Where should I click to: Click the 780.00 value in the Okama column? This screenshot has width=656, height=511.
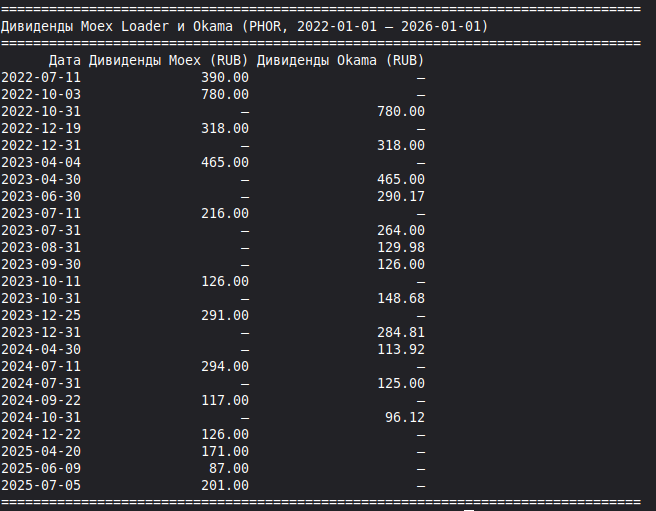point(400,111)
